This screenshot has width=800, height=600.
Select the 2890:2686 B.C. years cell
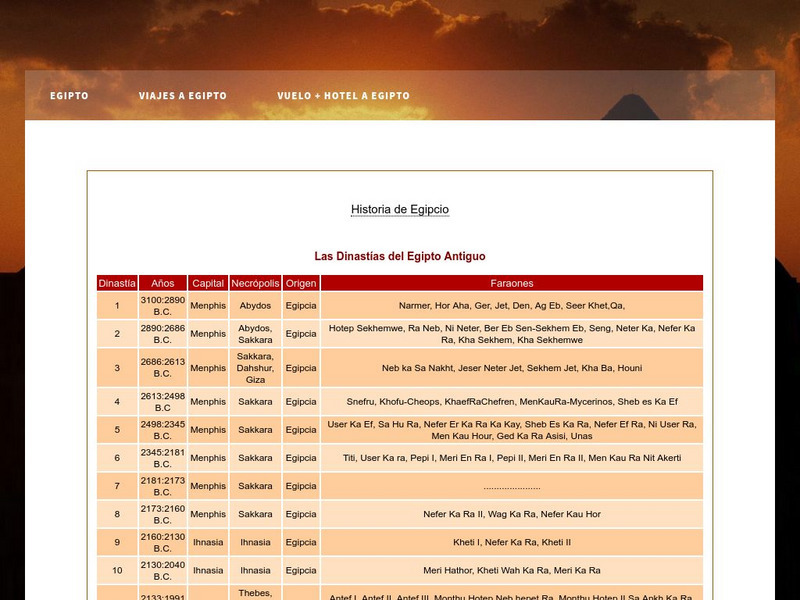(163, 334)
